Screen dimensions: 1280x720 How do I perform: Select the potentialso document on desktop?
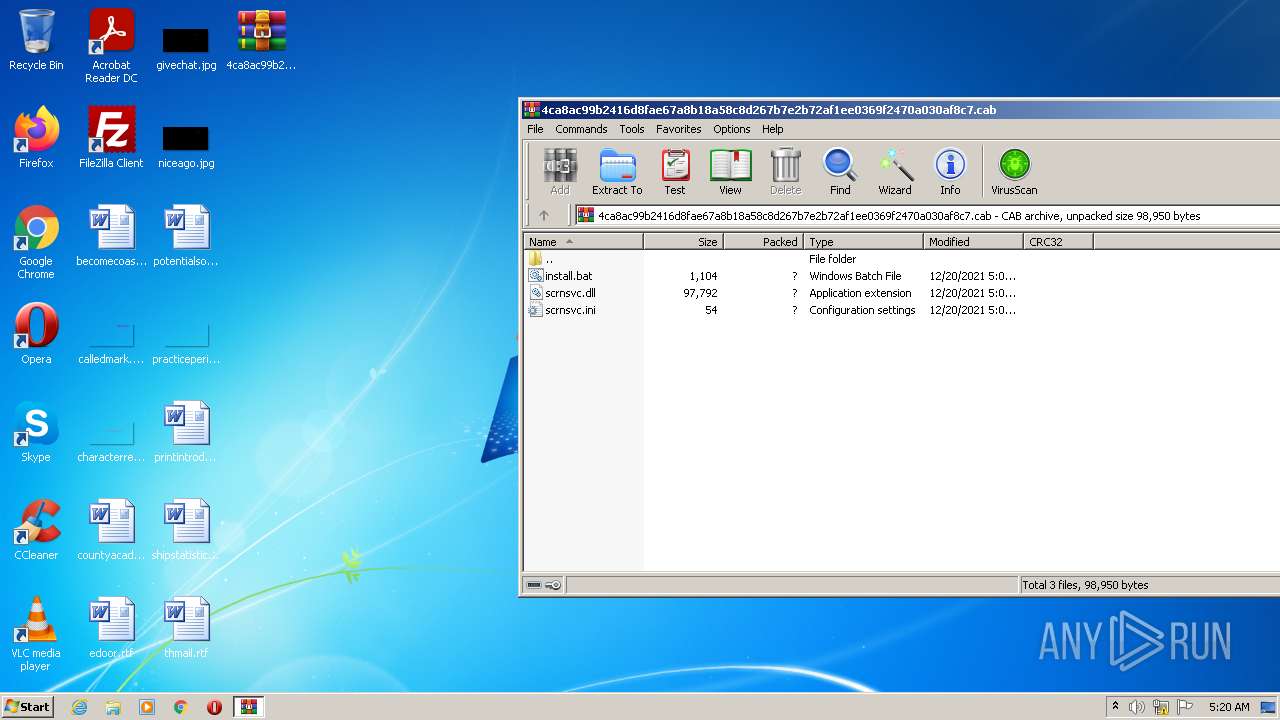point(186,236)
